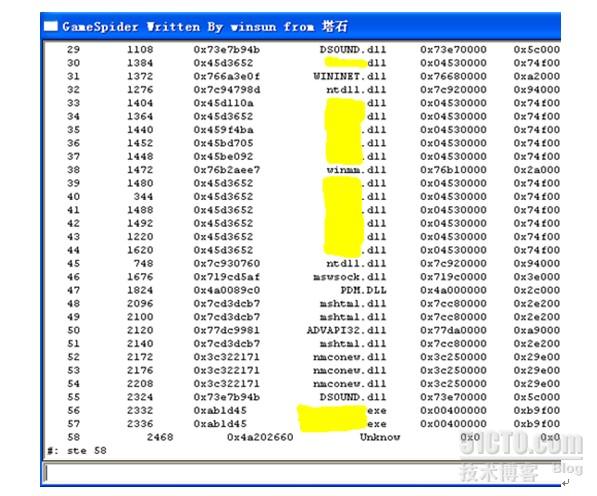597x496 pixels.
Task: Click the GameSpider window title icon
Action: pos(51,26)
